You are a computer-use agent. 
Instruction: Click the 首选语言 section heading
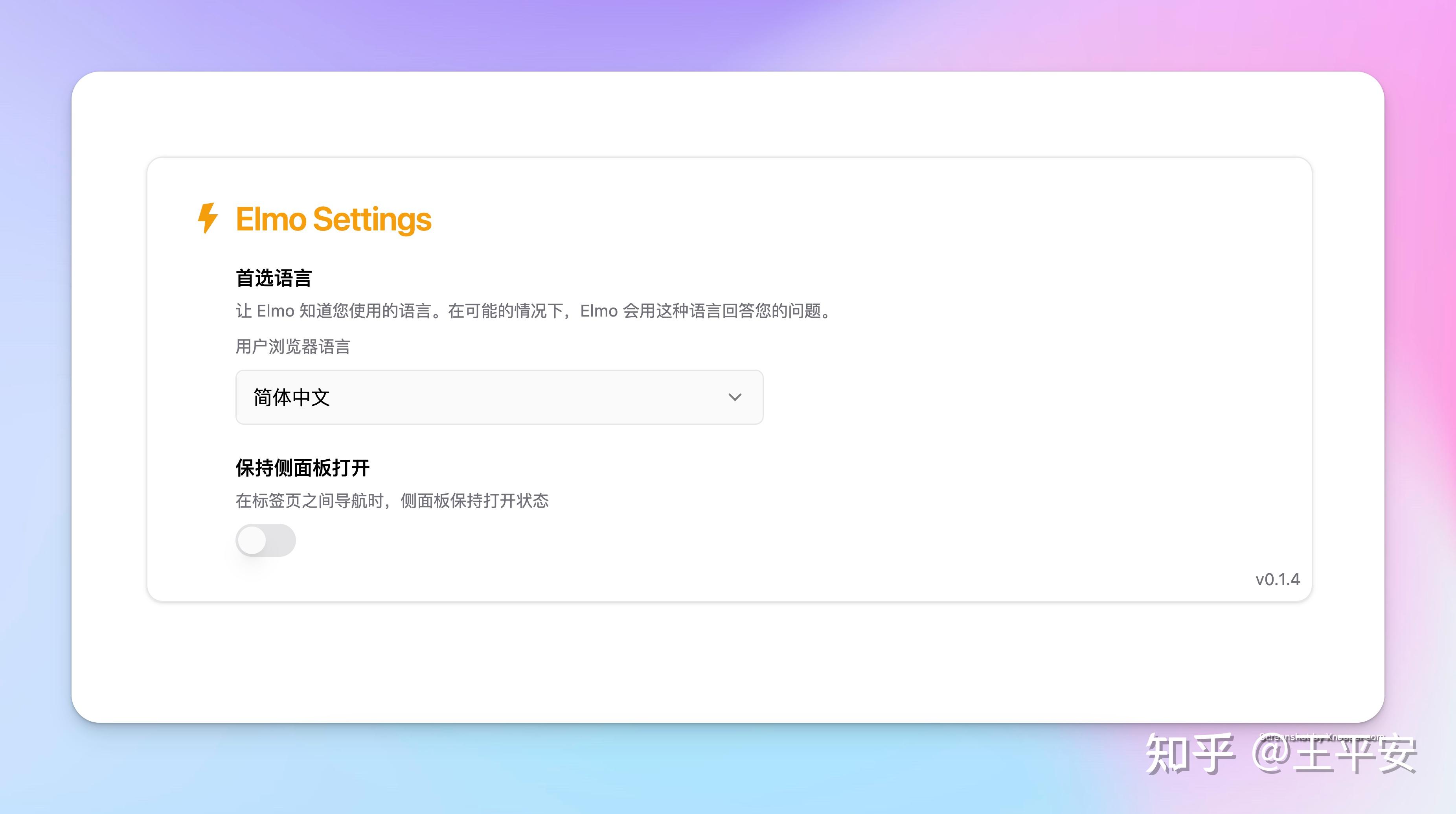(274, 278)
